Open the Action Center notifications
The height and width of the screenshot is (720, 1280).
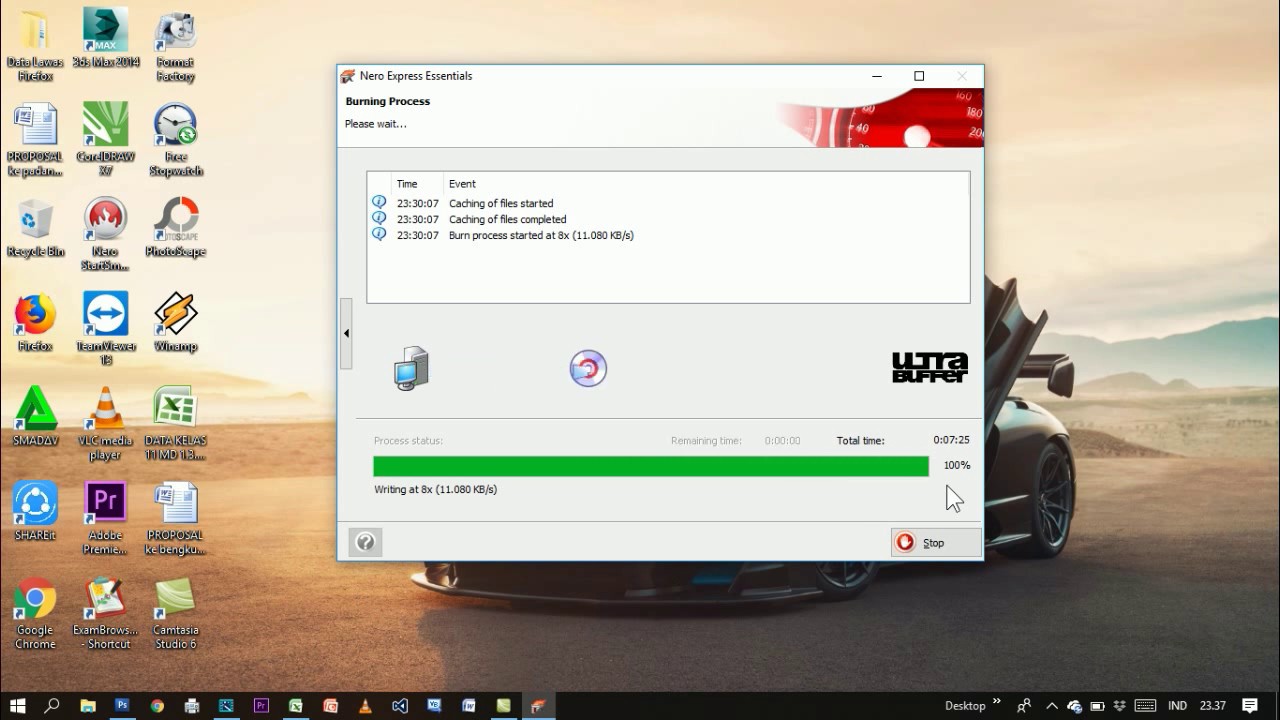coord(1250,705)
